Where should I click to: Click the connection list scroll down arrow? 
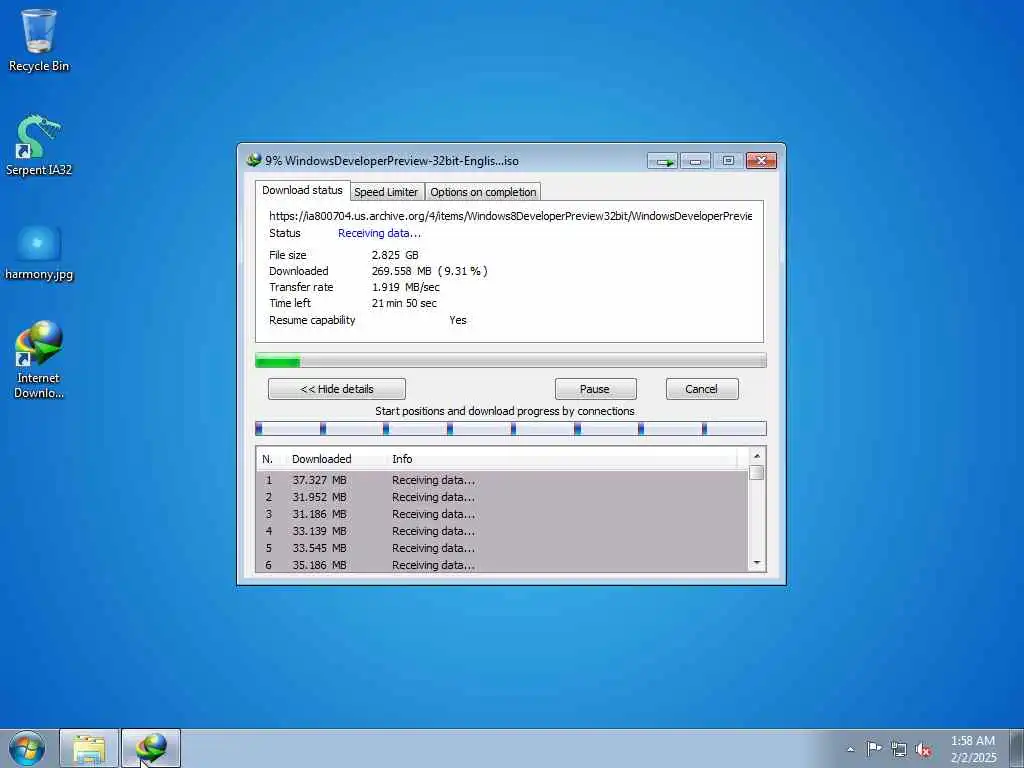(757, 563)
